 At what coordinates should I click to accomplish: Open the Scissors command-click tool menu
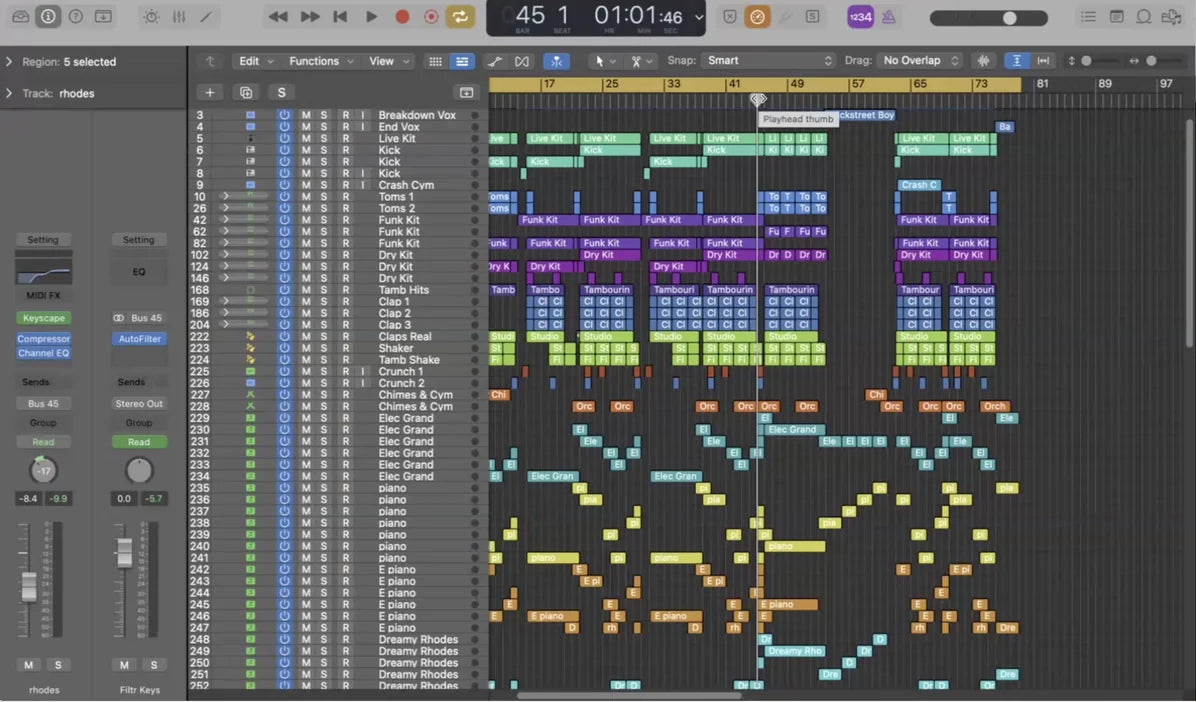point(640,61)
